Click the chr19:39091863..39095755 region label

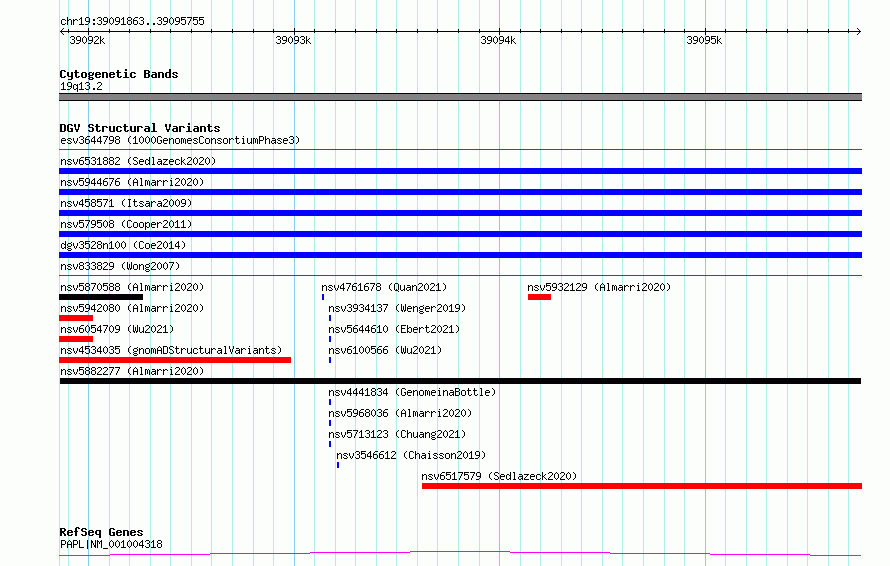click(x=132, y=22)
